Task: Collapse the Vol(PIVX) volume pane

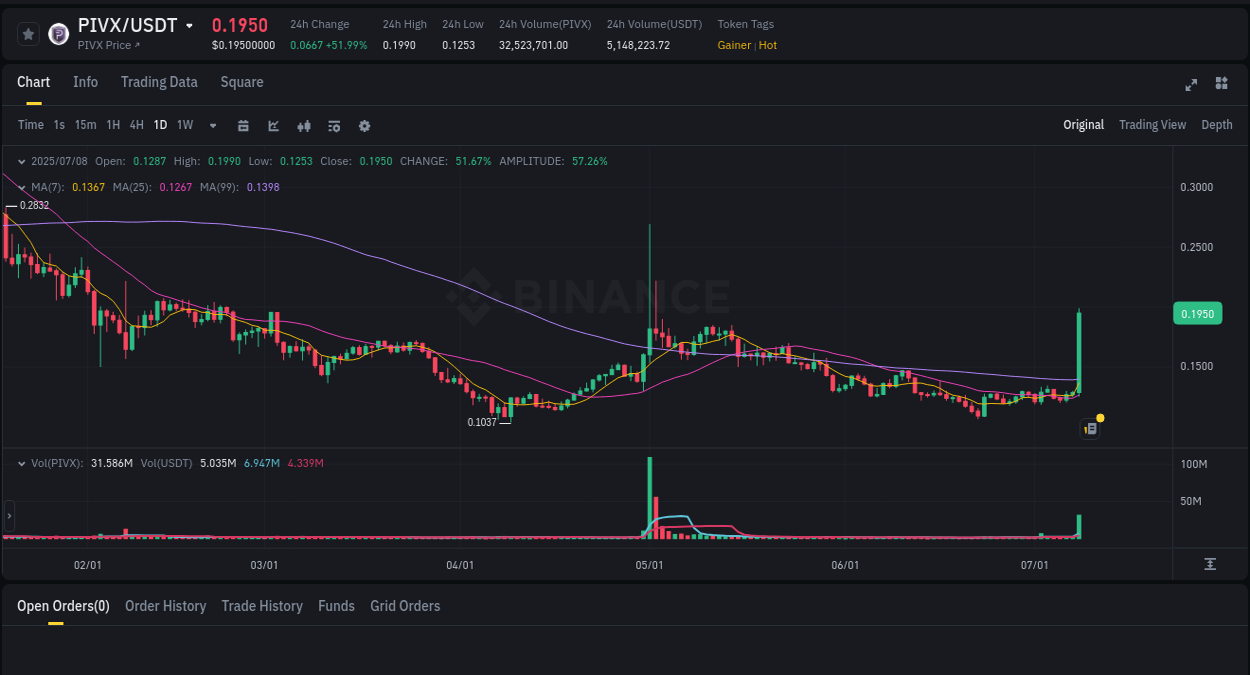Action: (21, 462)
